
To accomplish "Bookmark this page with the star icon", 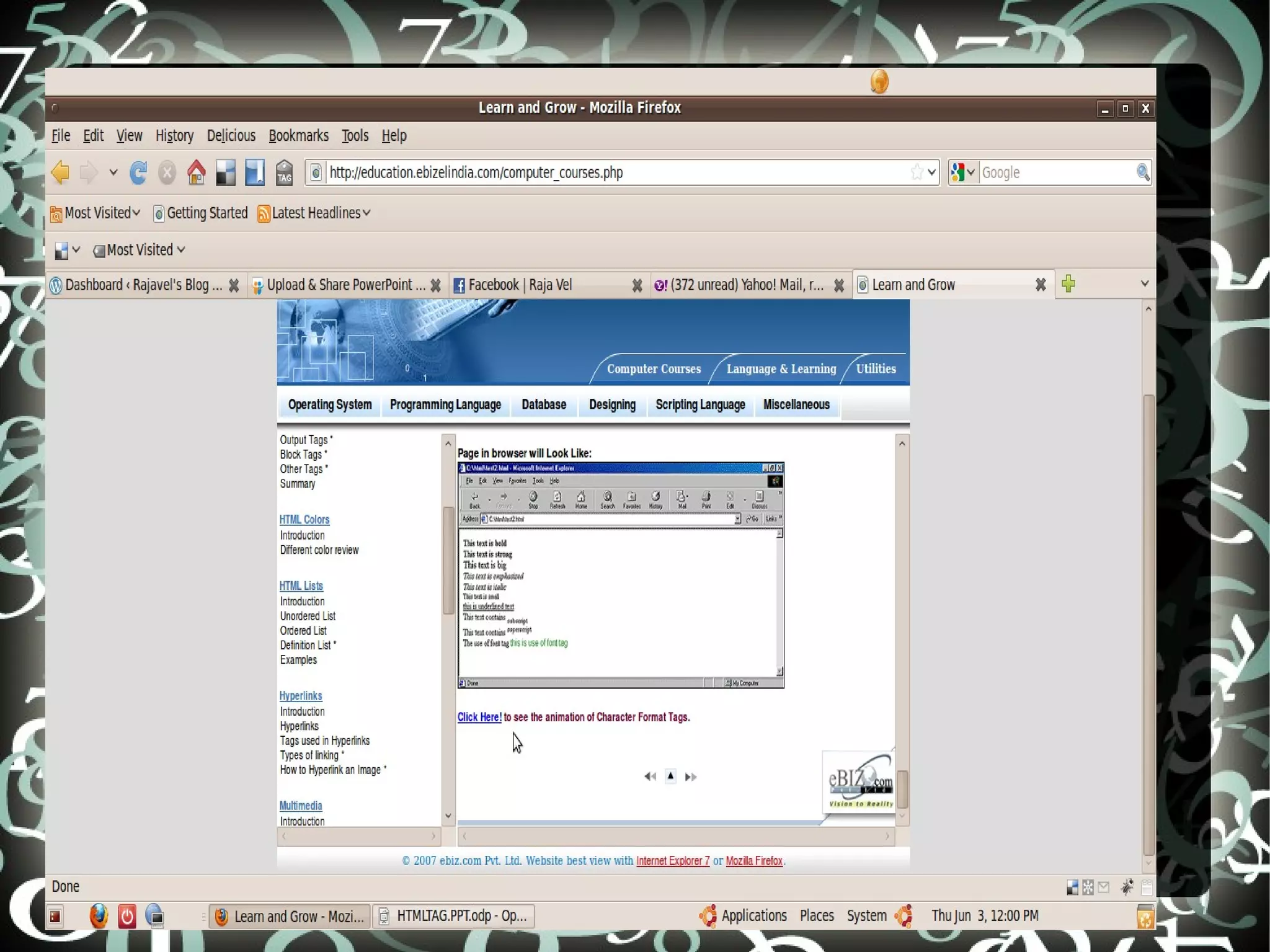I will [917, 172].
